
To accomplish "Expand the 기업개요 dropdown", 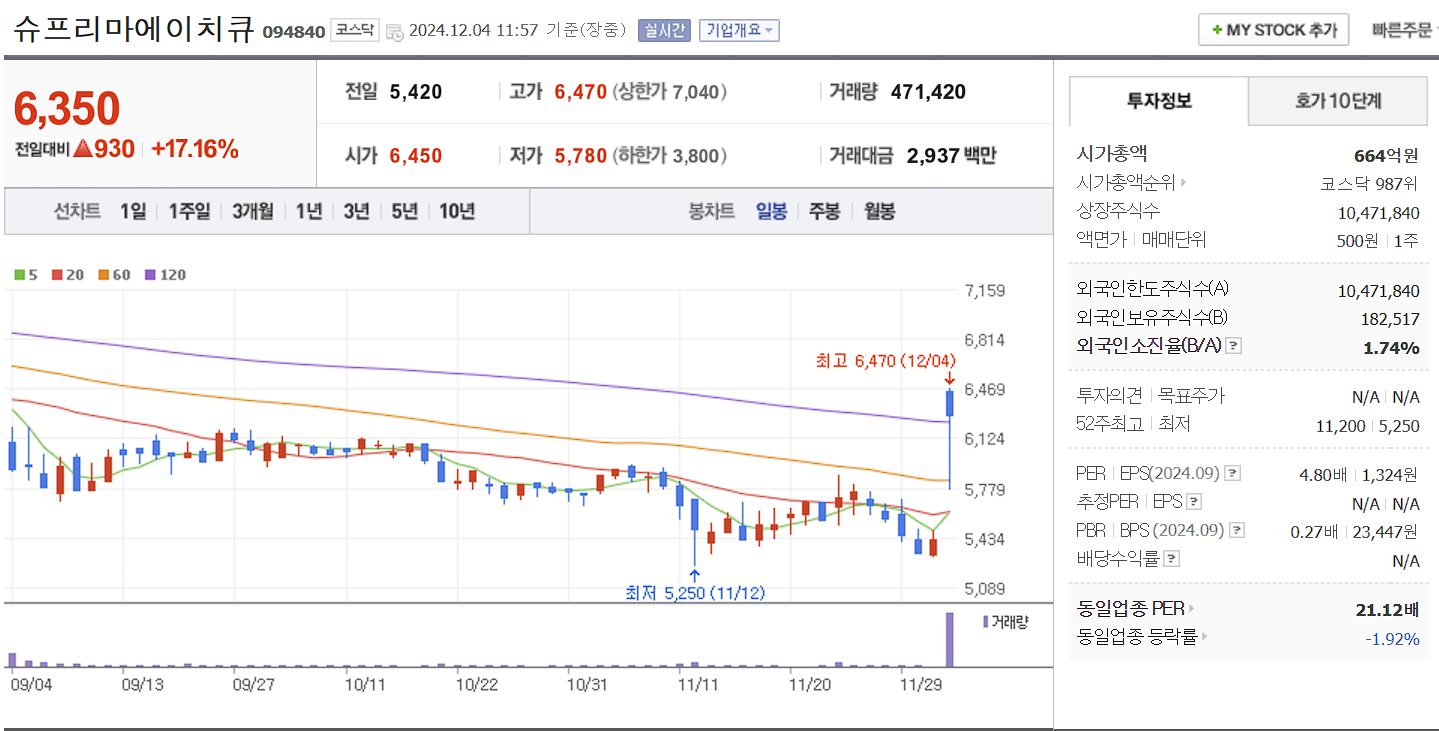I will coord(739,30).
